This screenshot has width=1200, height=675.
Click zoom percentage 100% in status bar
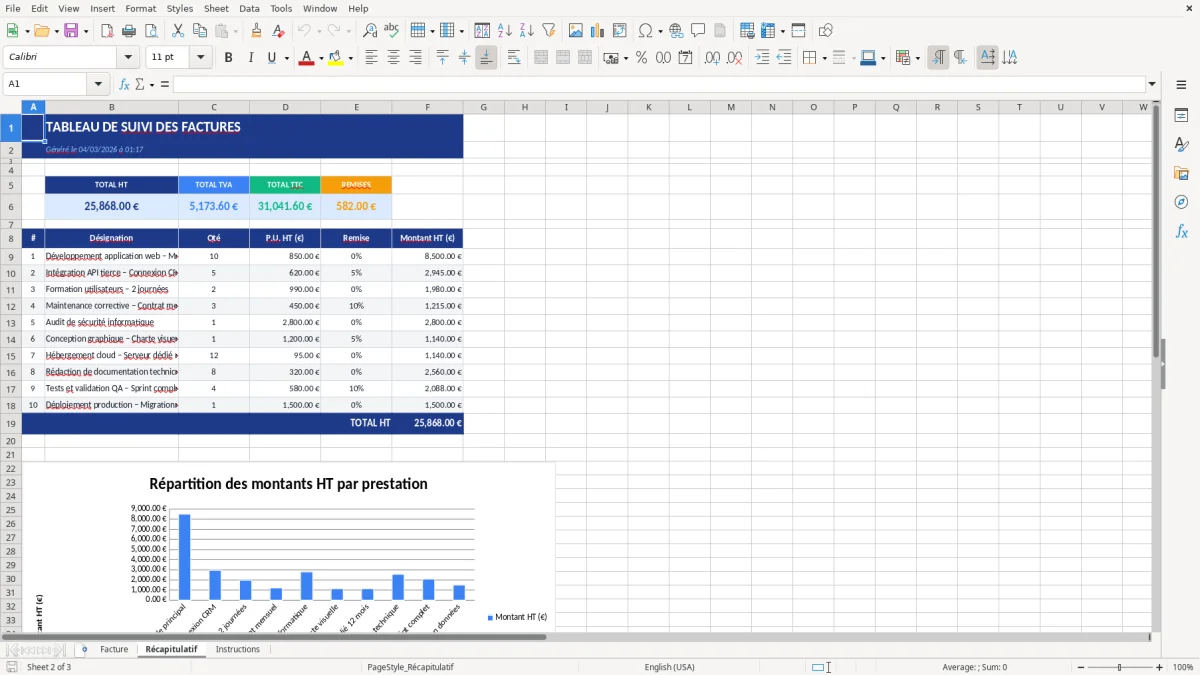[1183, 667]
